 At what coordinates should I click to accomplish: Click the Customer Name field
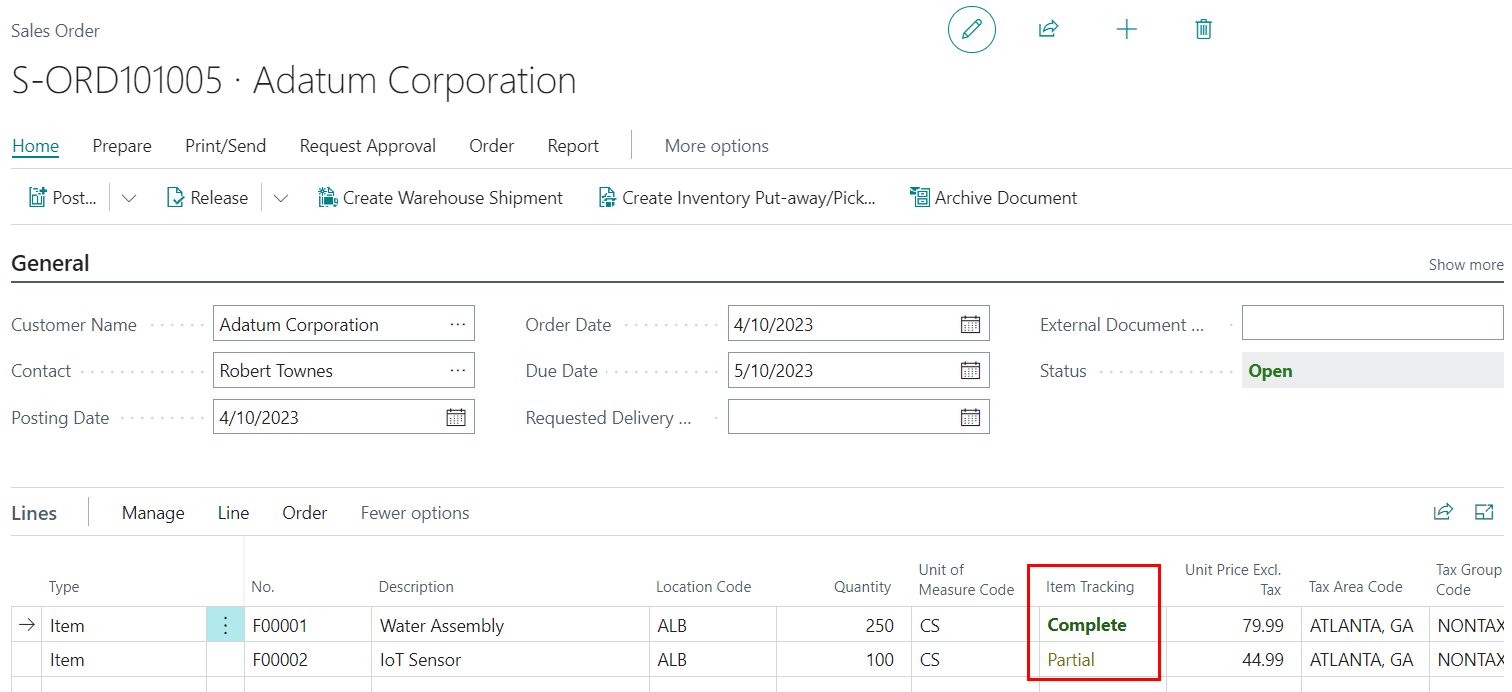click(x=344, y=324)
